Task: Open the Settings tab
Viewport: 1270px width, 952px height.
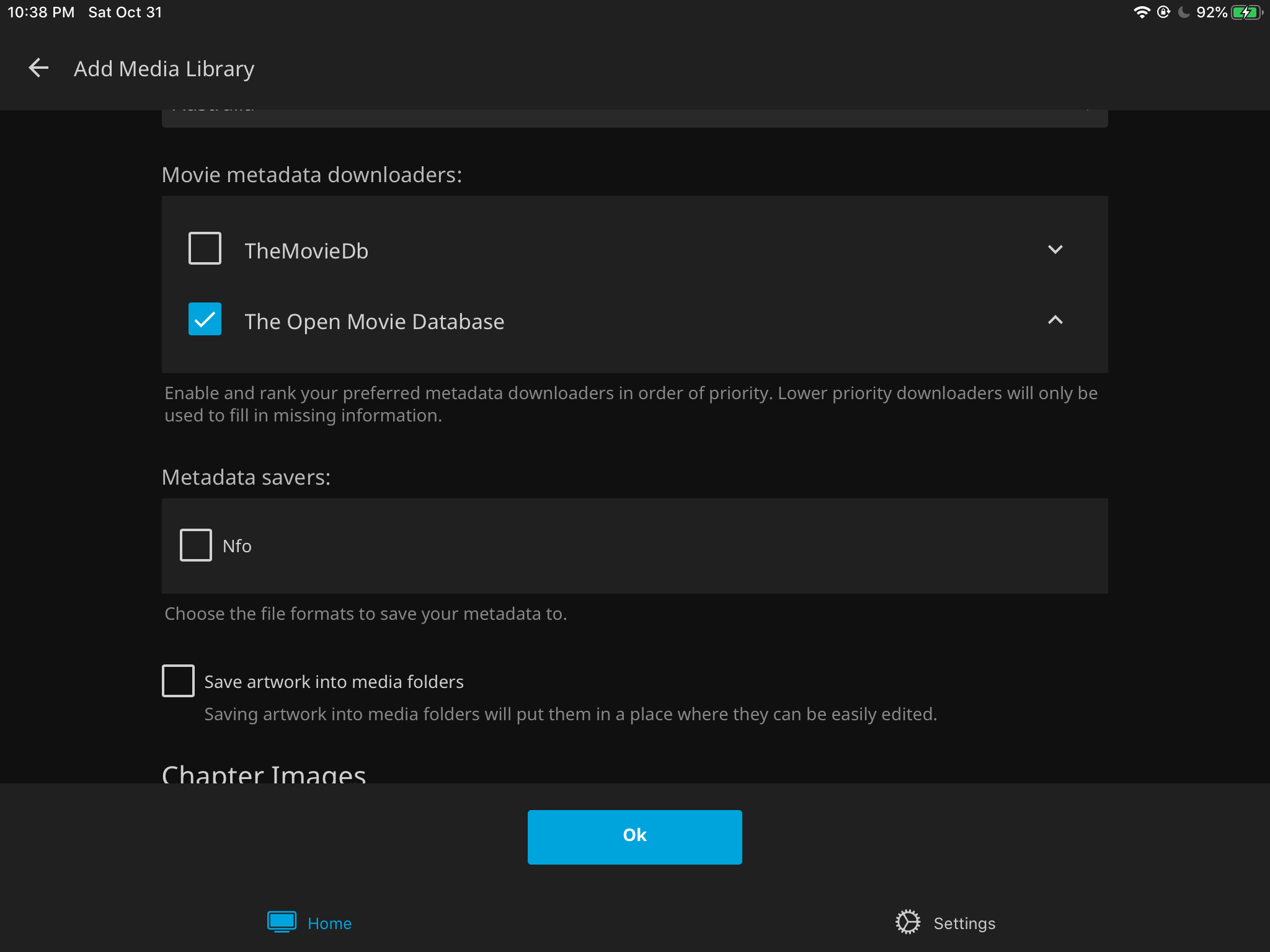Action: (x=946, y=923)
